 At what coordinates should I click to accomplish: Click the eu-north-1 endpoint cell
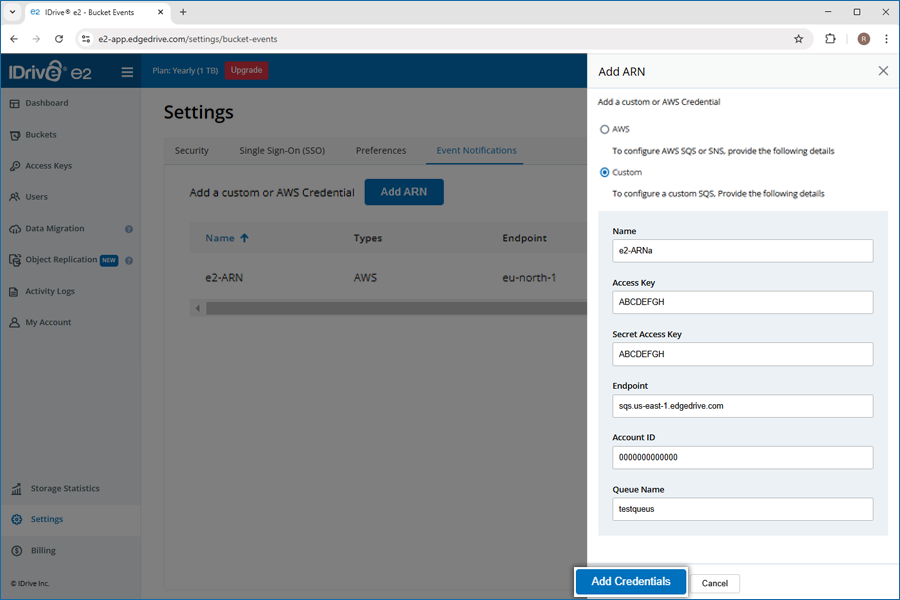[x=529, y=277]
